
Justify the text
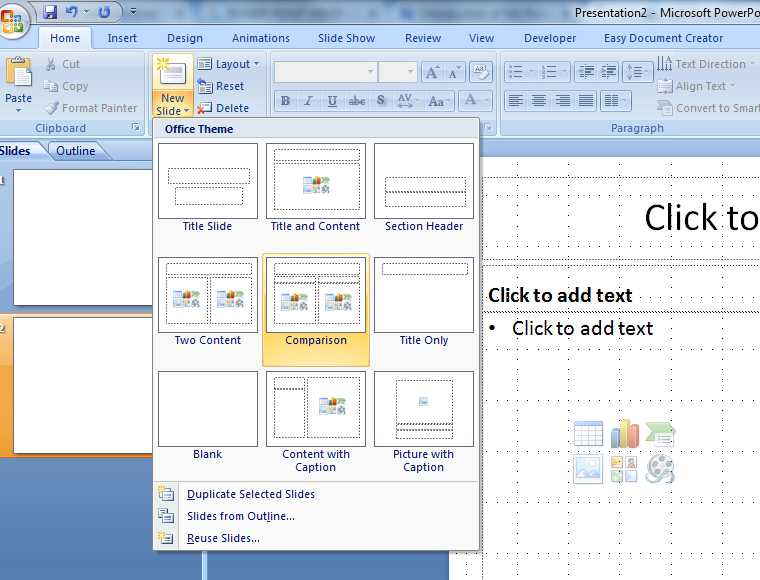586,101
